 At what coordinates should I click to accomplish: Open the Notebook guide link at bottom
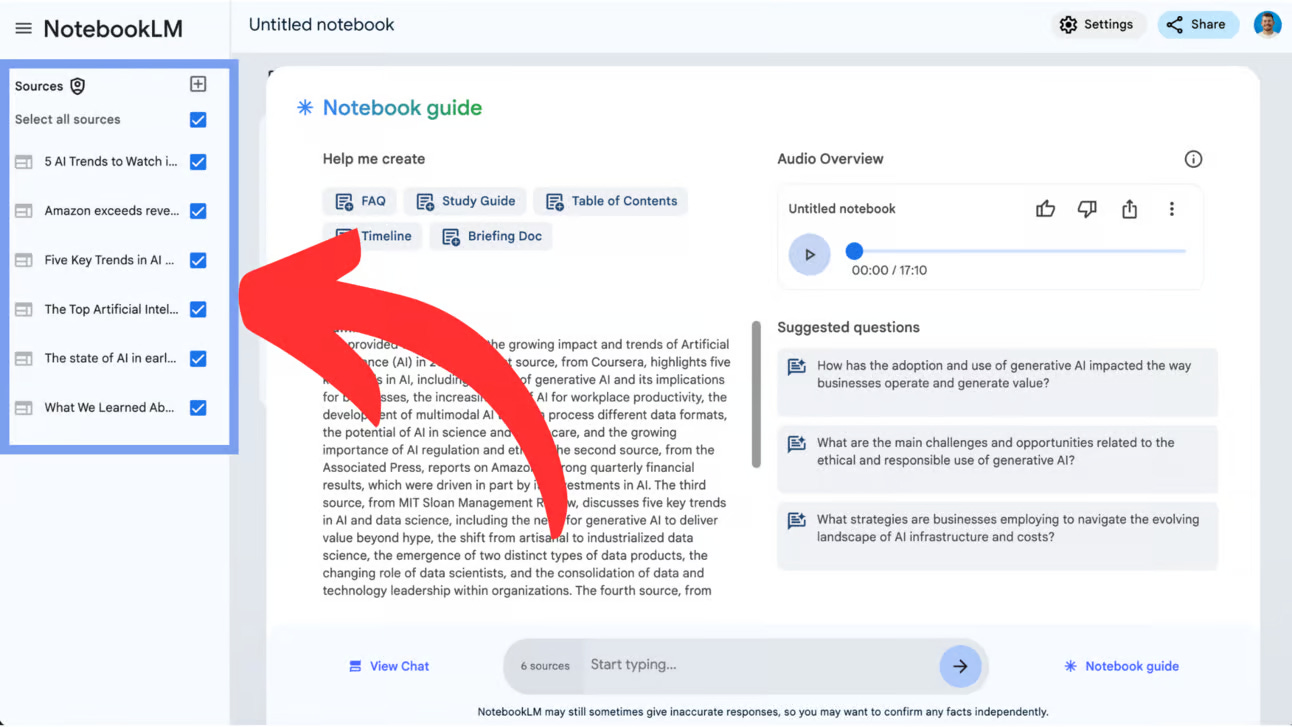(x=1122, y=666)
